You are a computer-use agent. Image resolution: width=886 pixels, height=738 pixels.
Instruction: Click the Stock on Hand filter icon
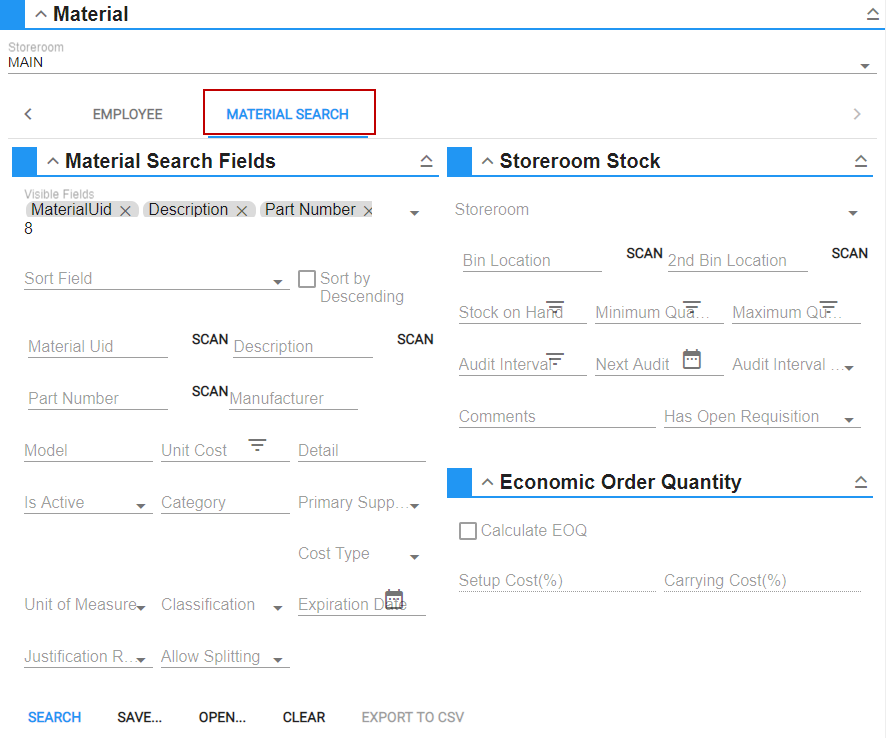click(x=555, y=307)
